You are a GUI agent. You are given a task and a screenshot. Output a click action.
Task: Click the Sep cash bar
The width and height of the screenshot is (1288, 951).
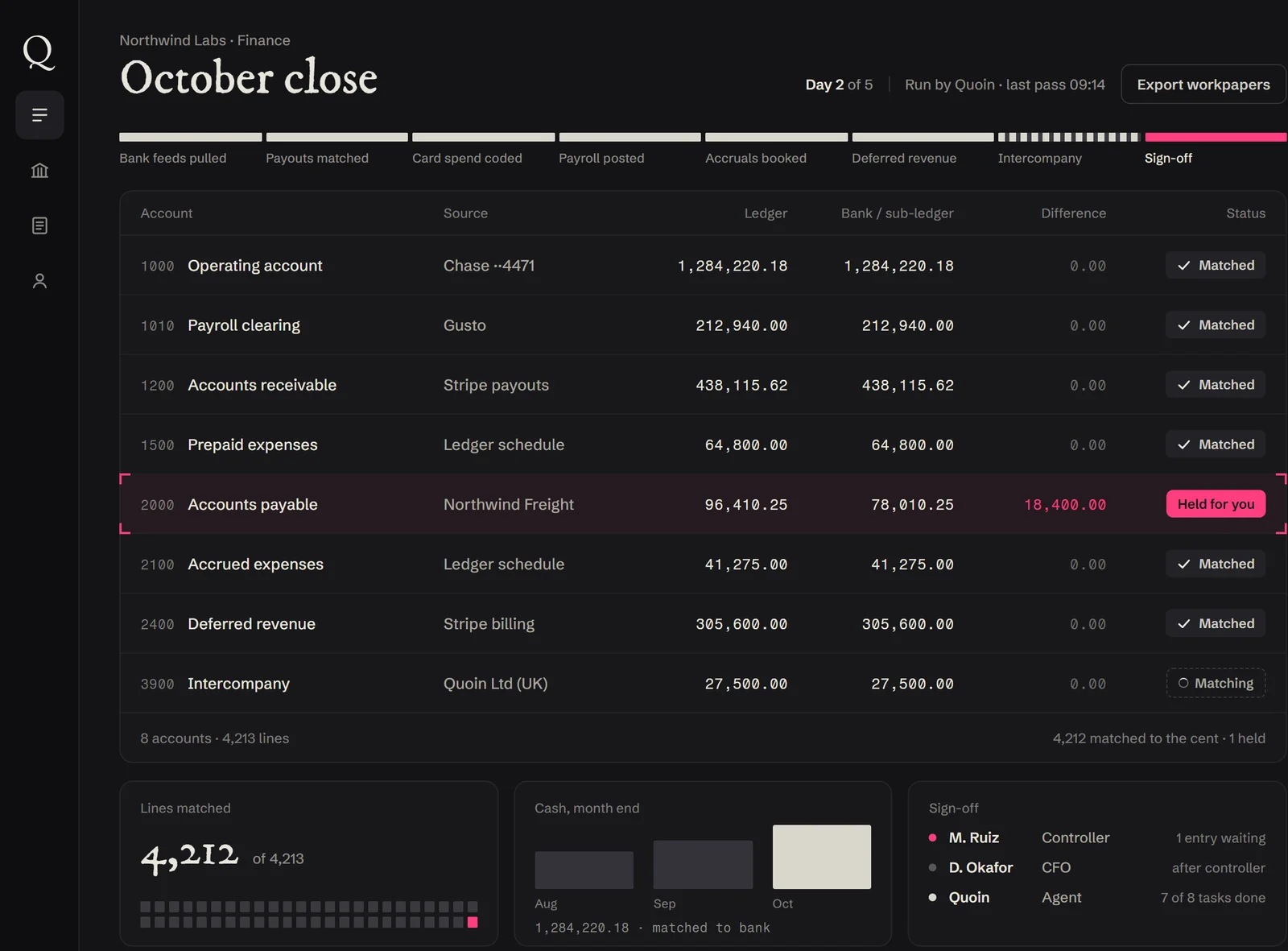[x=703, y=865]
